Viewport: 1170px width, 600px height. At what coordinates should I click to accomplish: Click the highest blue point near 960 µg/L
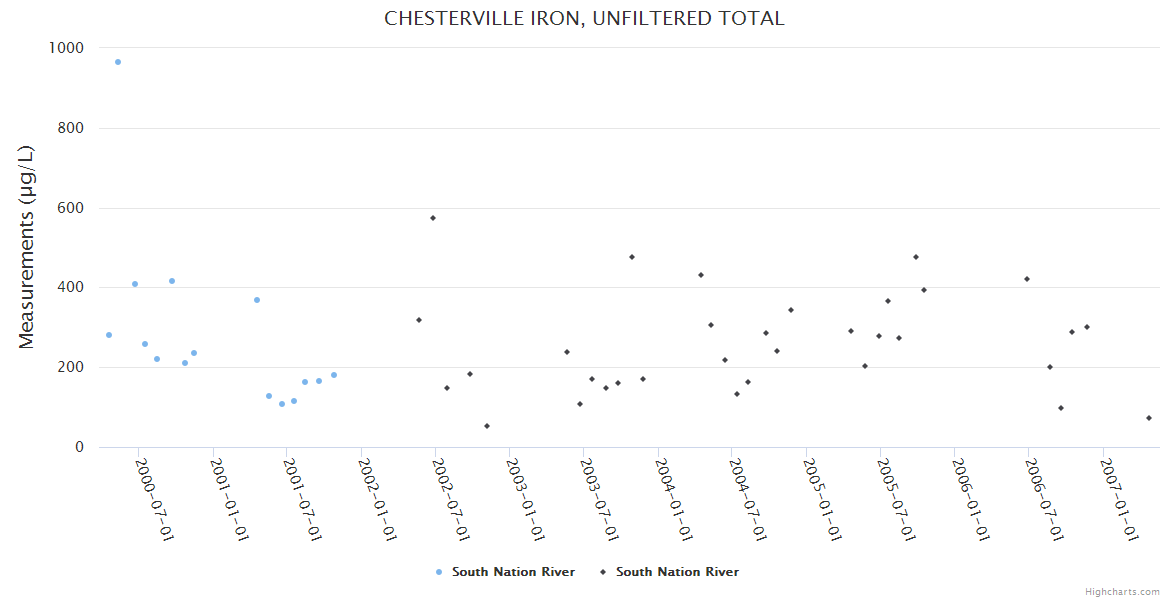pyautogui.click(x=118, y=62)
